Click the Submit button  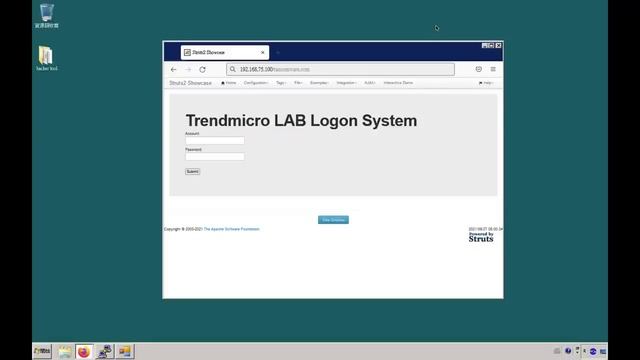tap(193, 171)
